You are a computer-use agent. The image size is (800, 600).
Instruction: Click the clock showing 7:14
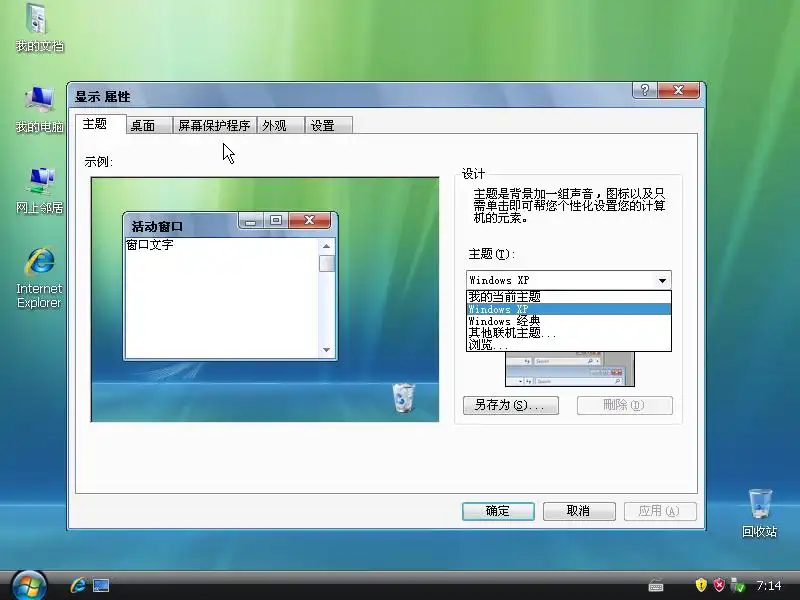point(768,585)
